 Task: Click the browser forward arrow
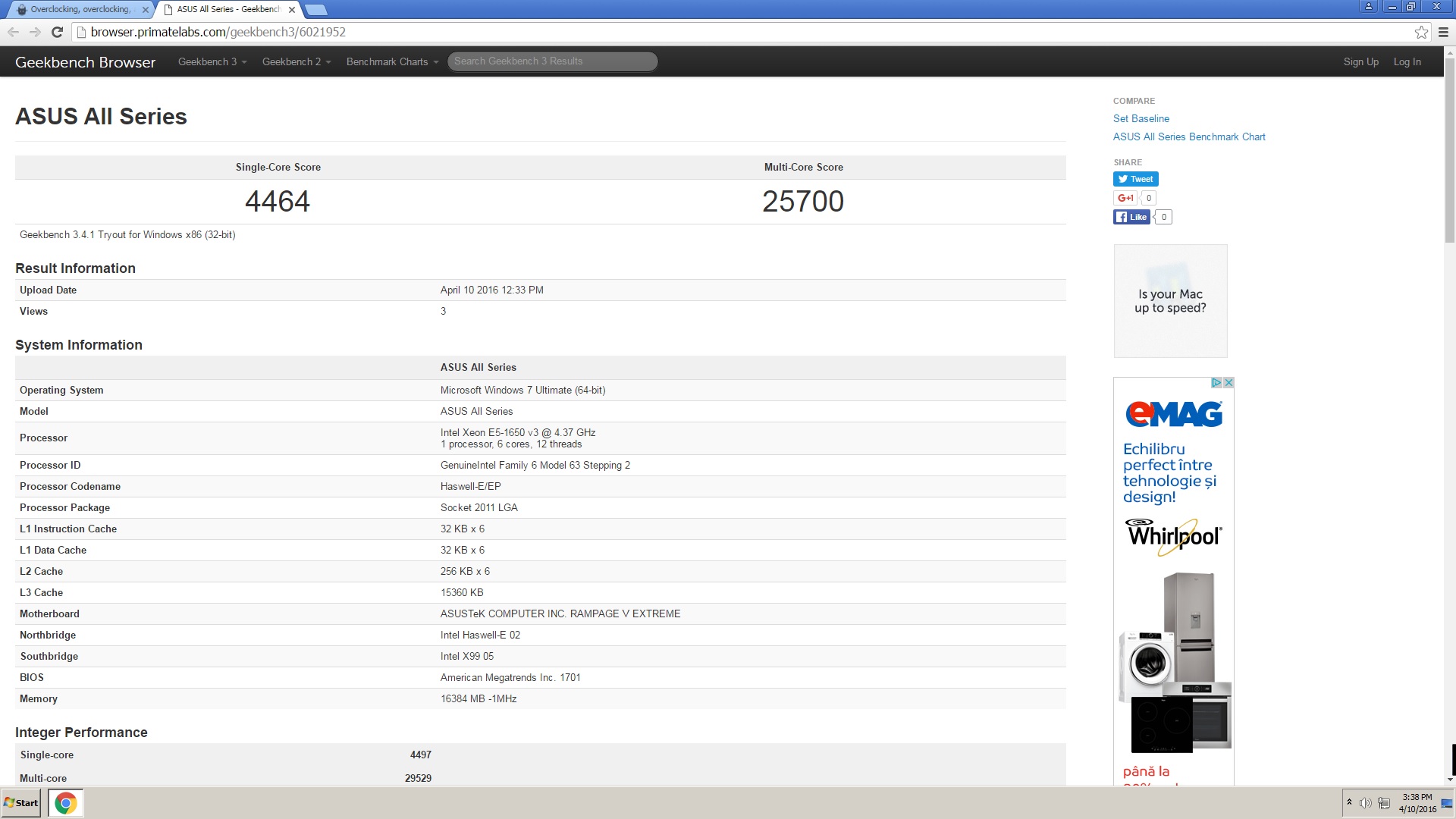coord(35,32)
